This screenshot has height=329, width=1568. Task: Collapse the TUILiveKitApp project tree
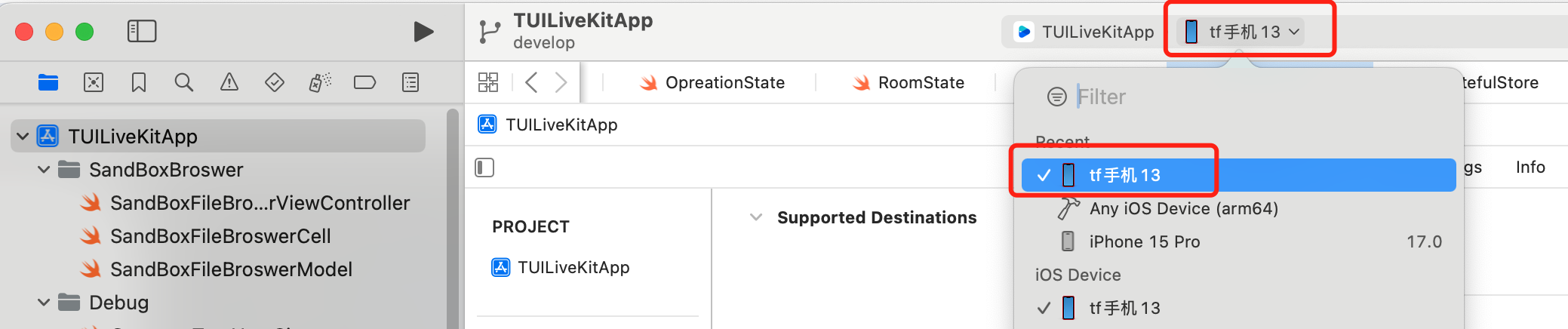(23, 136)
